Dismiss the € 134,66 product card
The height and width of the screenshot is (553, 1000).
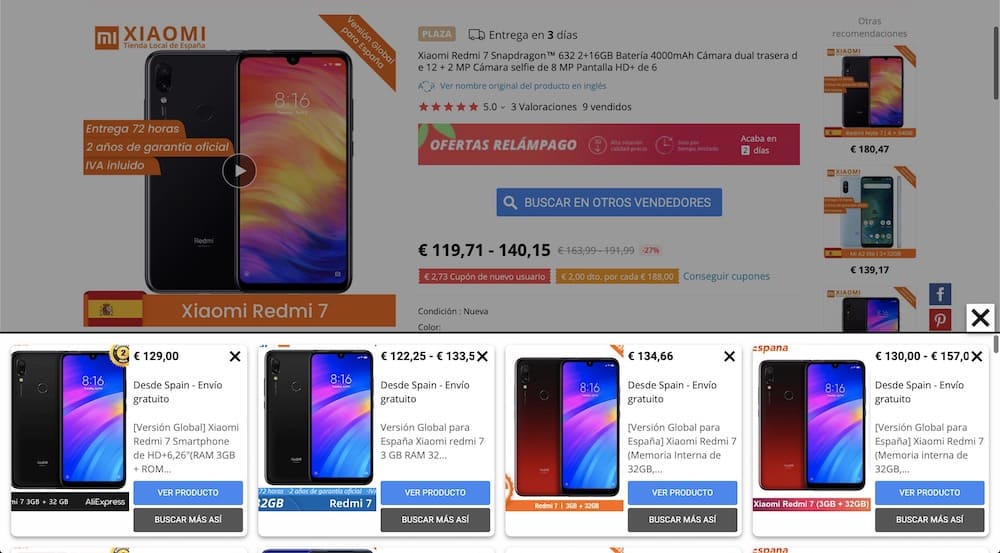tap(730, 357)
